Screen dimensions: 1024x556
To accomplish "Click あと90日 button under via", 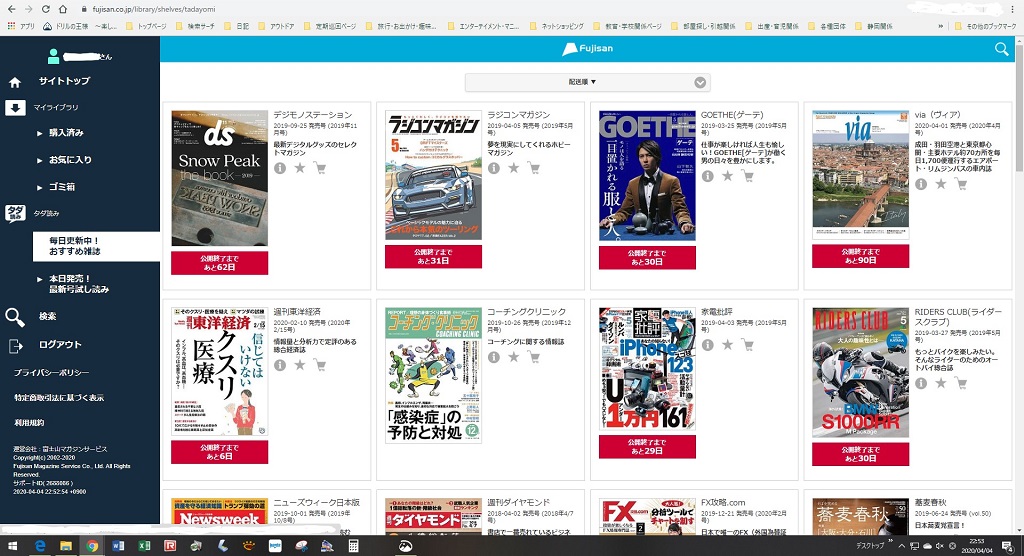I will point(860,256).
